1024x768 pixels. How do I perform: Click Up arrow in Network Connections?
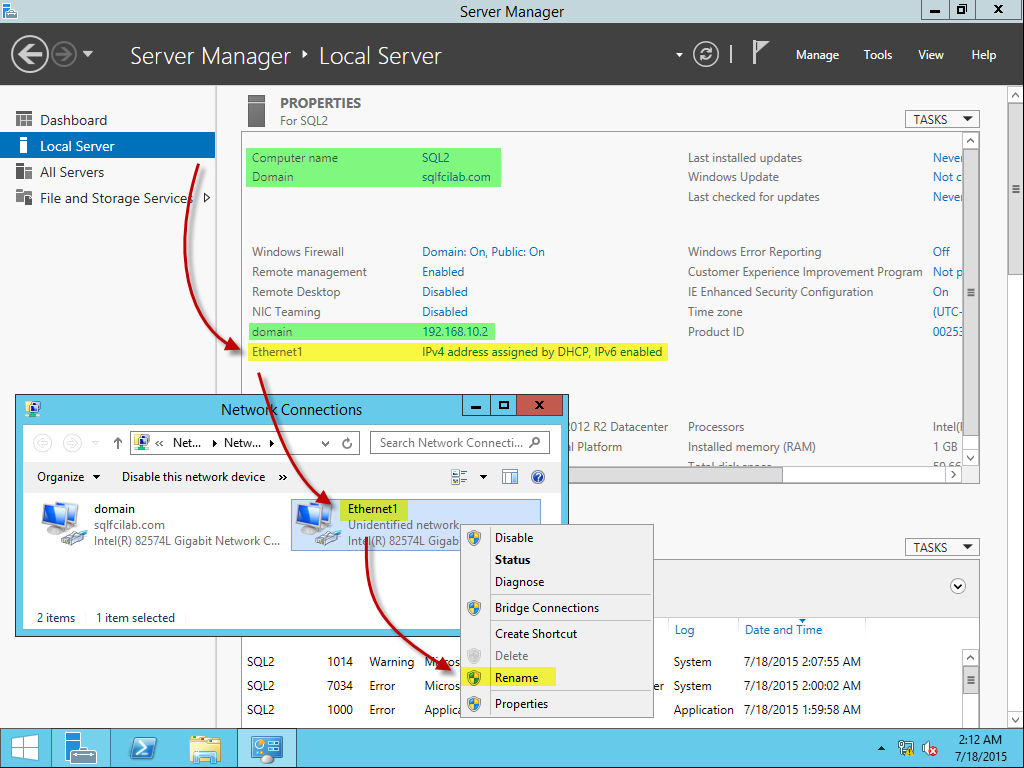(x=118, y=443)
